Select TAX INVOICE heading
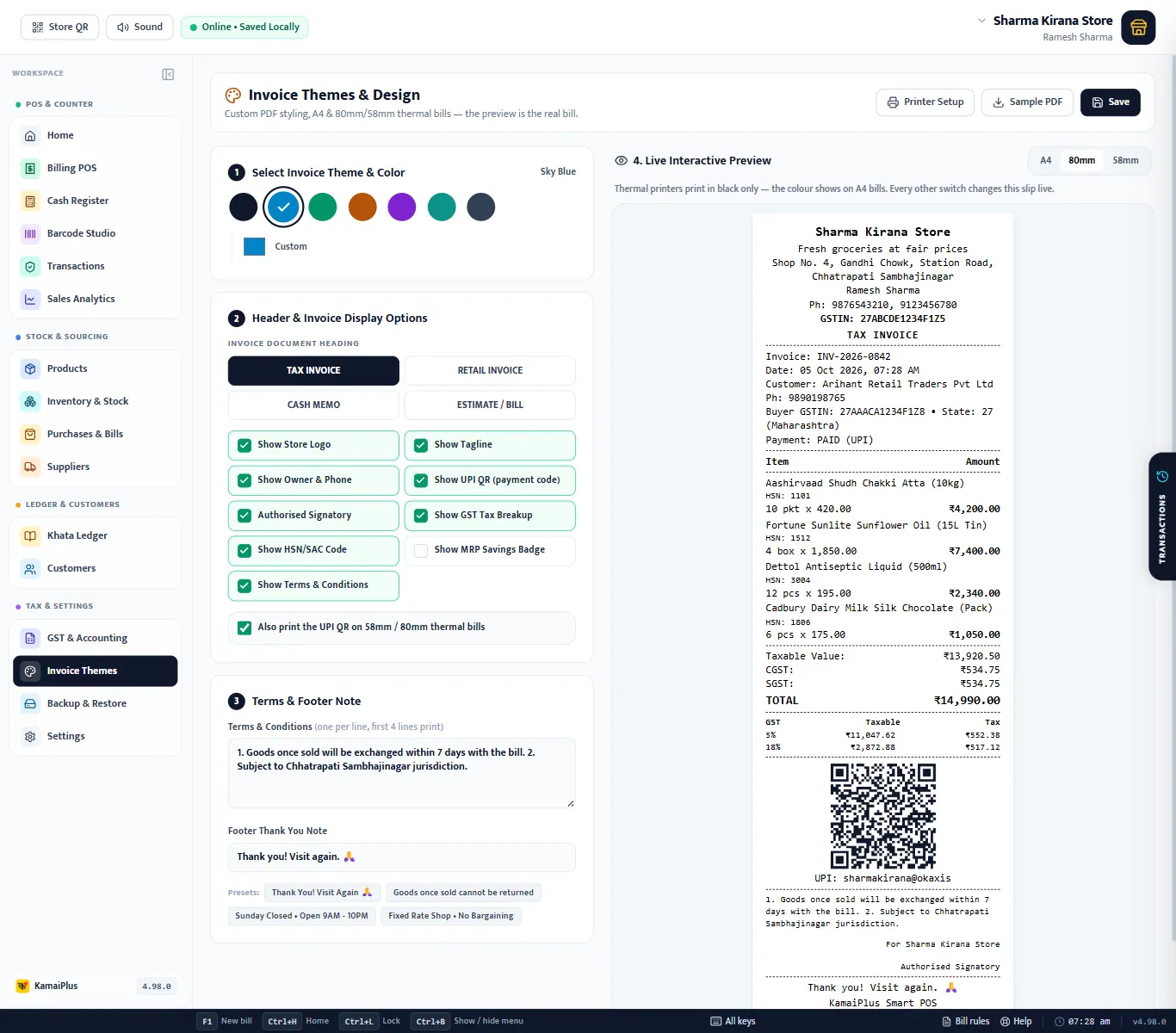Viewport: 1176px width, 1033px height. pyautogui.click(x=313, y=370)
